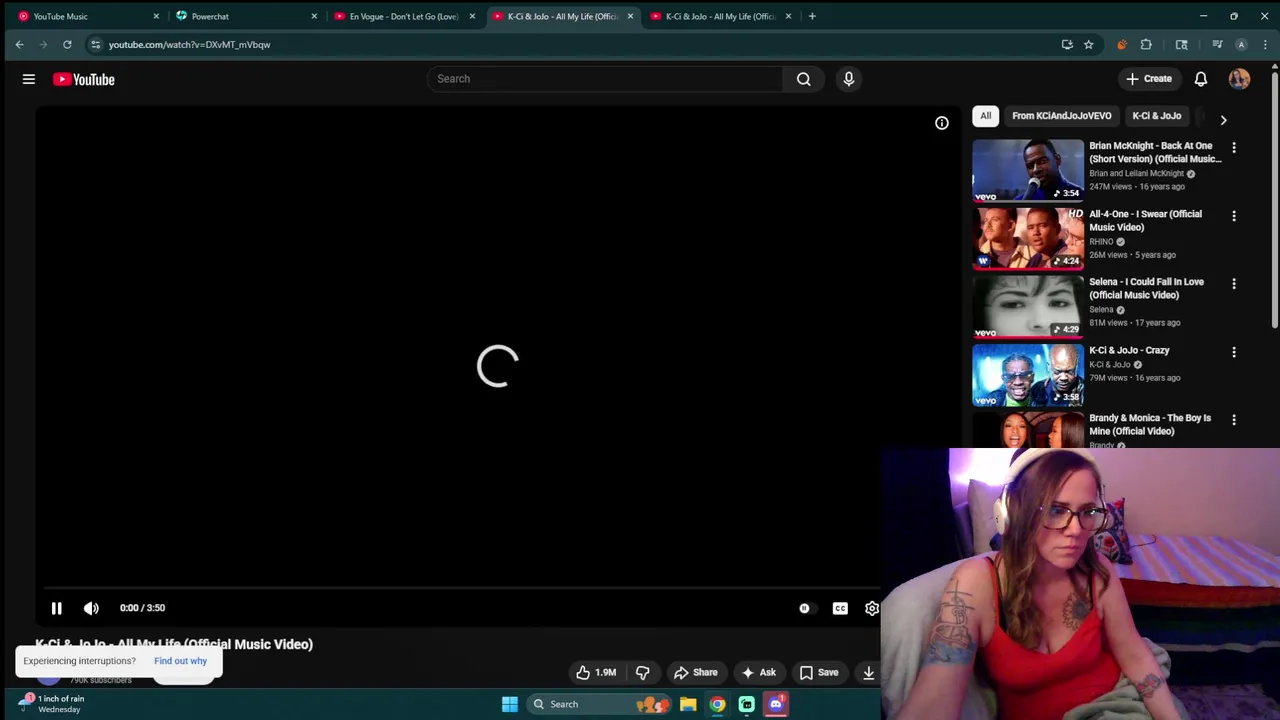Click the video progress bar
This screenshot has width=1280, height=720.
pyautogui.click(x=460, y=588)
